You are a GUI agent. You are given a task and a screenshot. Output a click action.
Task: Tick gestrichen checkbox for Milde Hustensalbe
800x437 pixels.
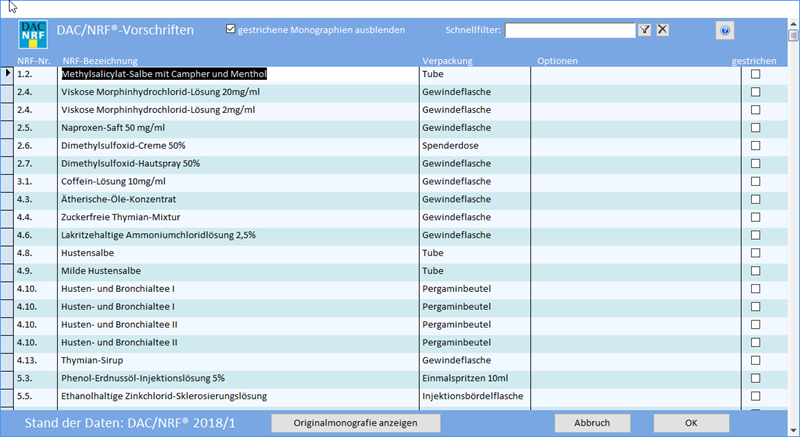756,271
